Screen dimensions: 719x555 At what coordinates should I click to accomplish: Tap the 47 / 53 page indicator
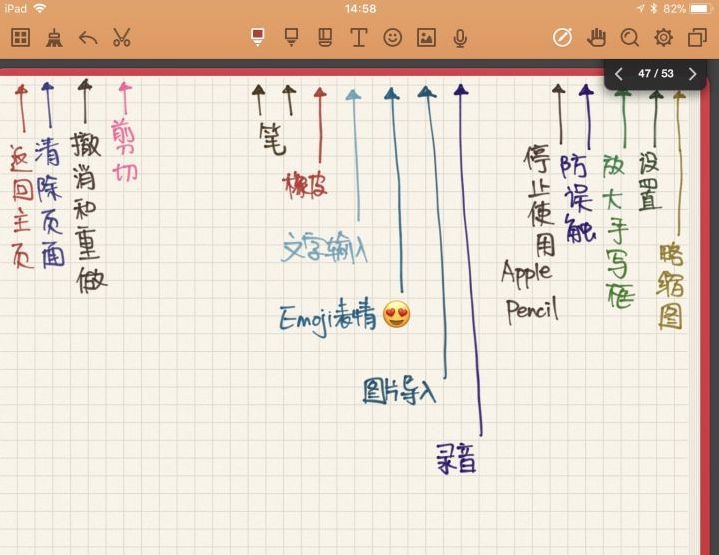pos(656,73)
